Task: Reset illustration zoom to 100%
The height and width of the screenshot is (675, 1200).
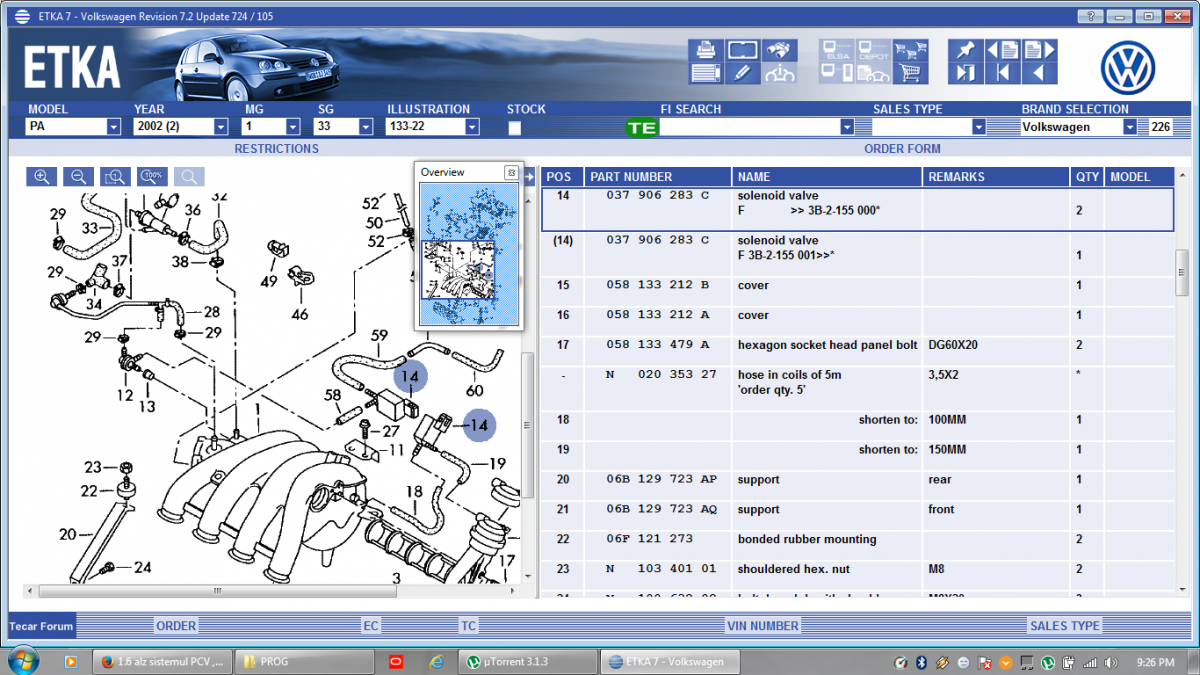Action: pyautogui.click(x=152, y=176)
